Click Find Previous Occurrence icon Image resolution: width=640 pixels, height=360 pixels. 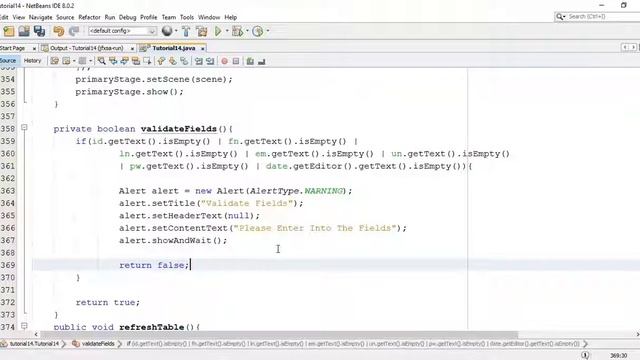coord(113,61)
